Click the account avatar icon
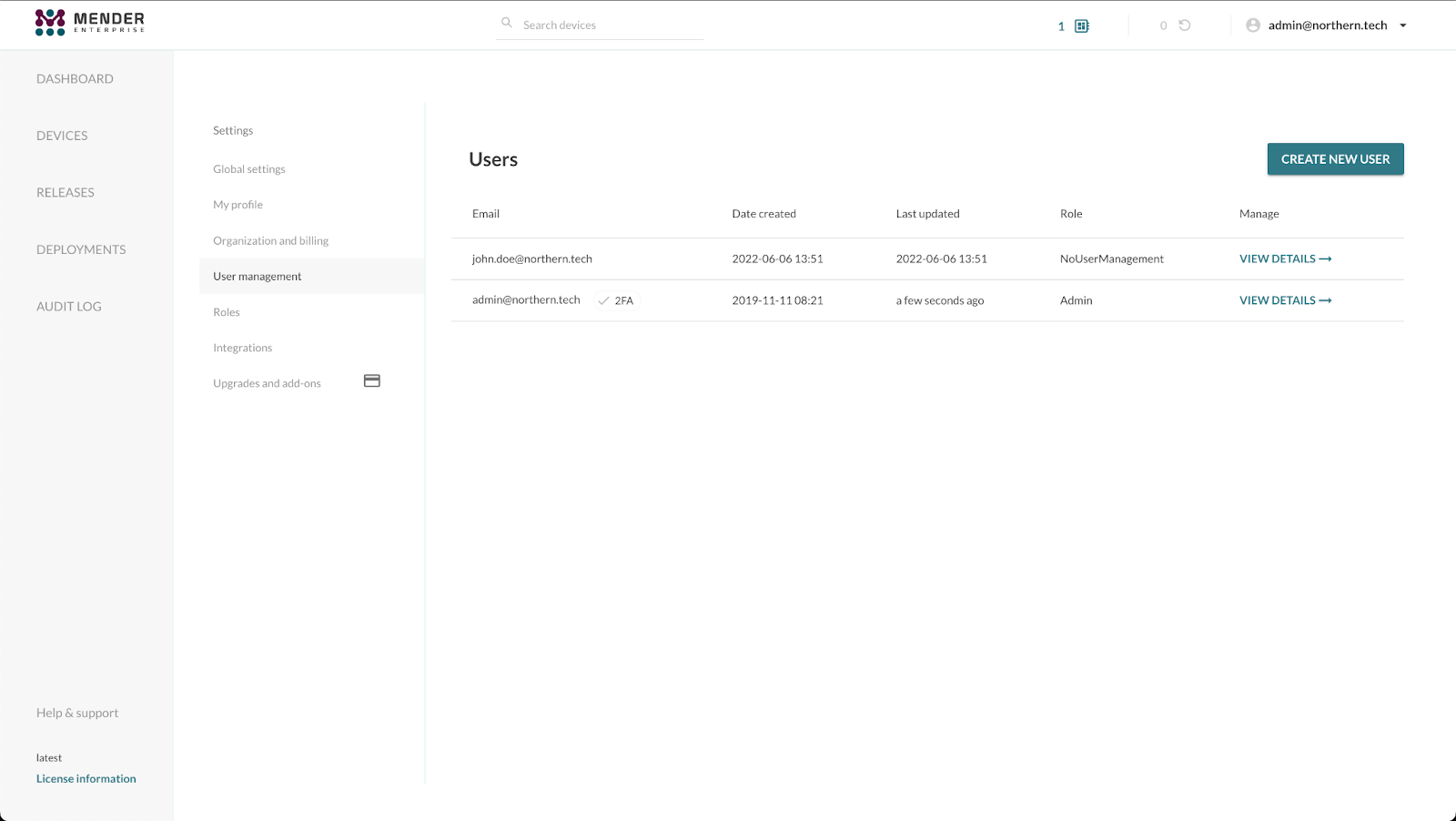The width and height of the screenshot is (1456, 821). [1253, 25]
